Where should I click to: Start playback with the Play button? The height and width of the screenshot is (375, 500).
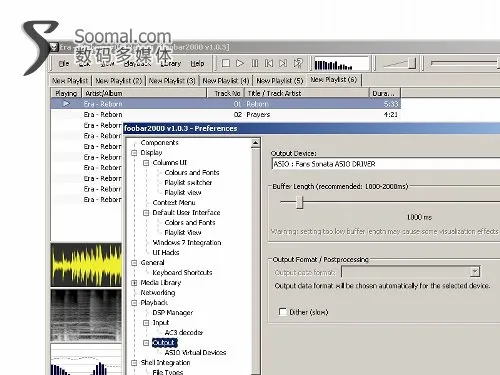coord(240,63)
